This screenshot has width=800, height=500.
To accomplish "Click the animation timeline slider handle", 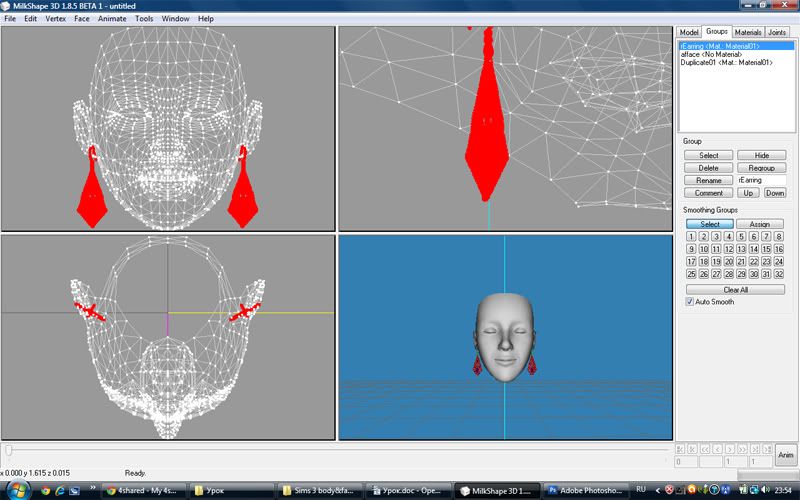I will [8, 450].
